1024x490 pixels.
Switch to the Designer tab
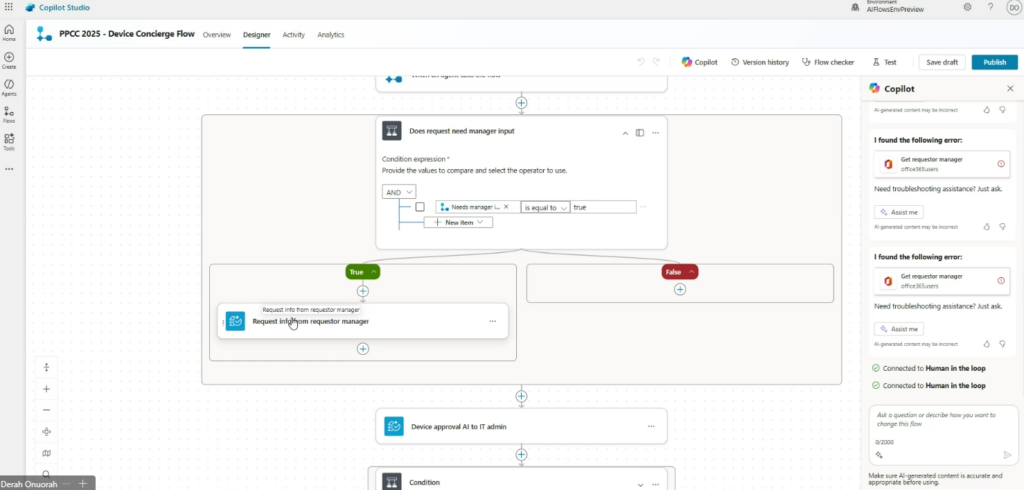(257, 35)
